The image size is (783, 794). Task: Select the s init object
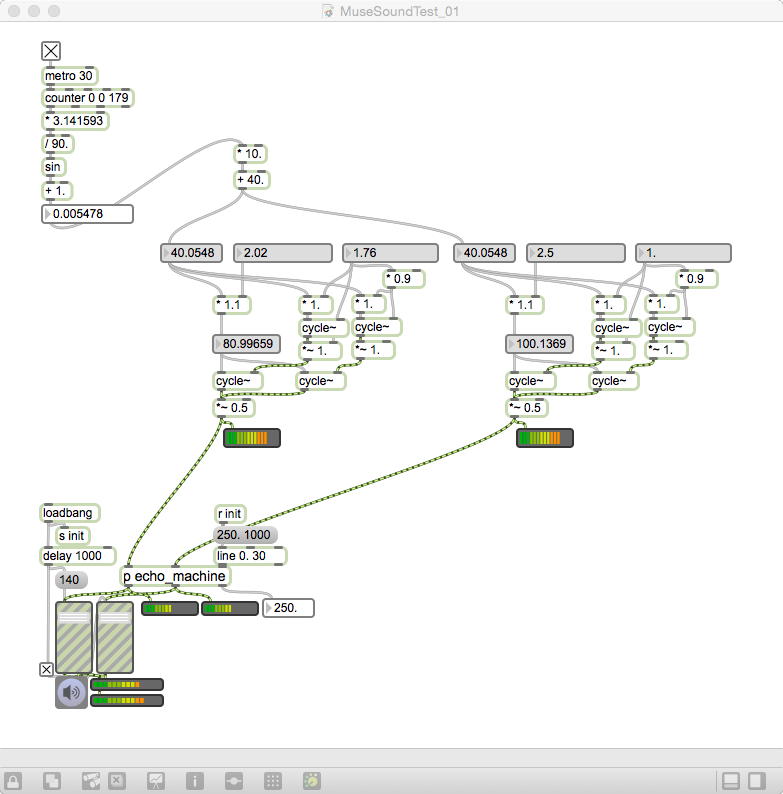[x=72, y=536]
